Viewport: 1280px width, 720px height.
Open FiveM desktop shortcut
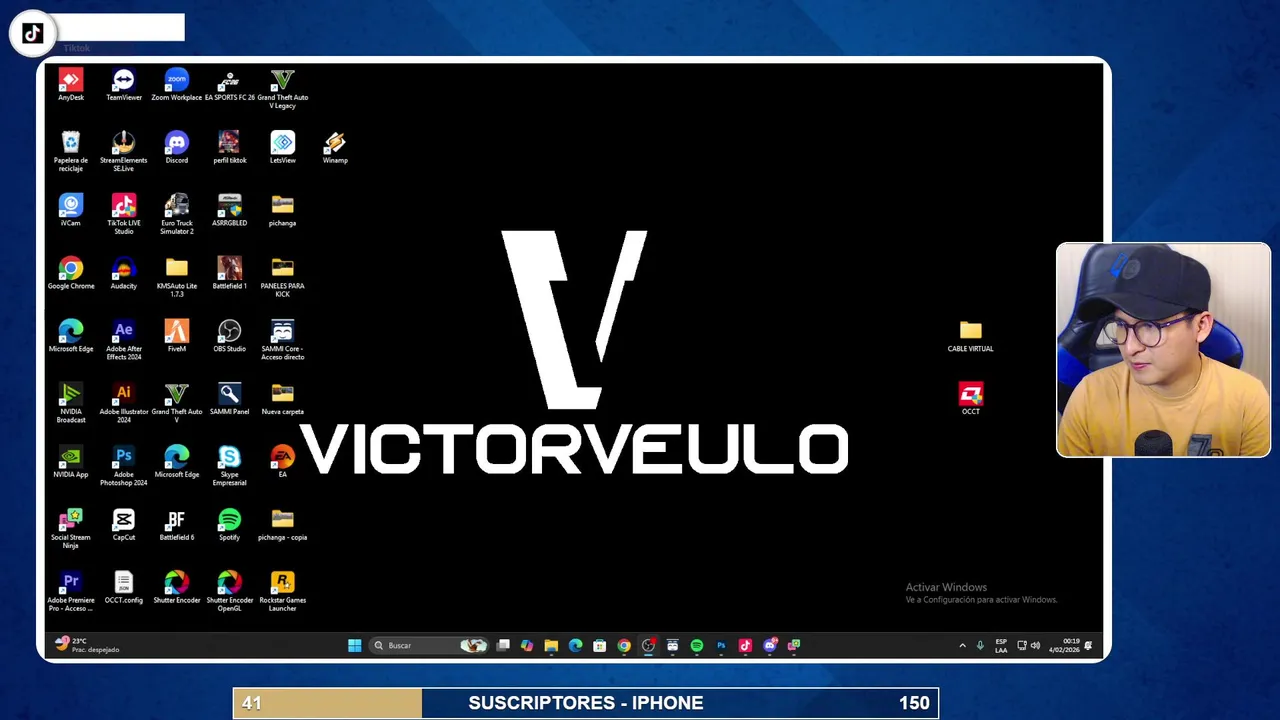pos(177,336)
